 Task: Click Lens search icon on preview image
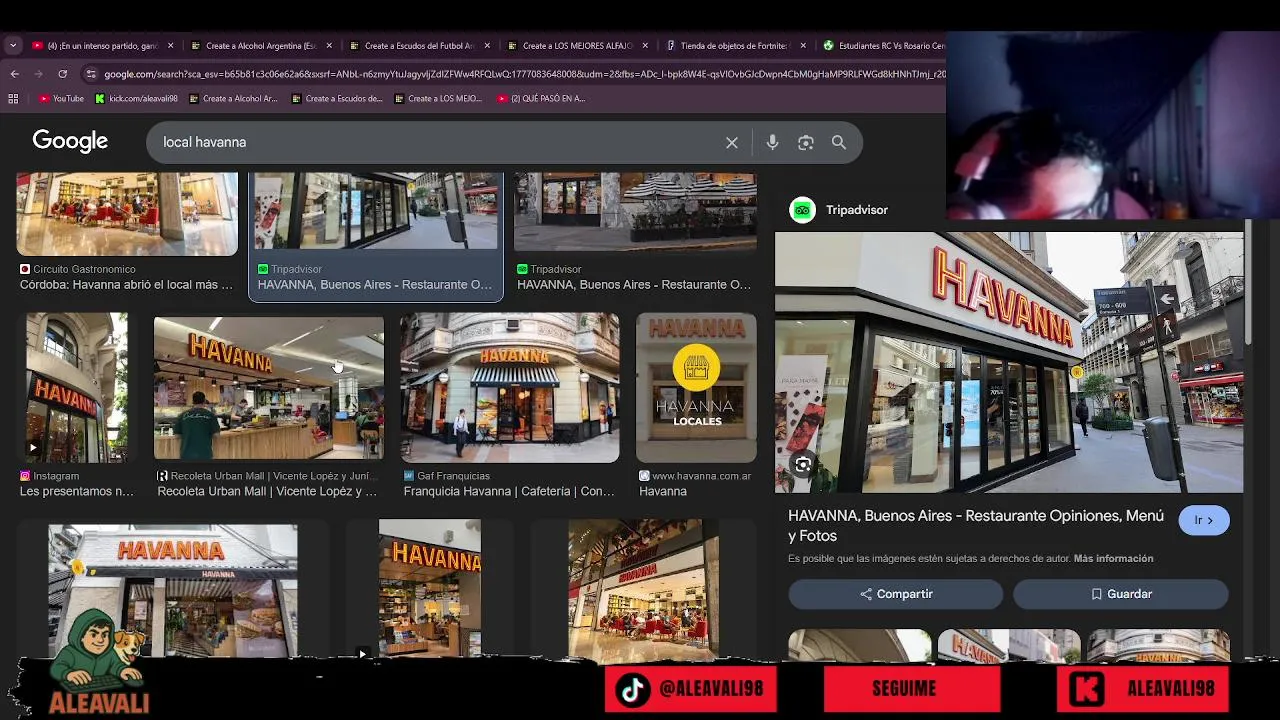tap(803, 465)
